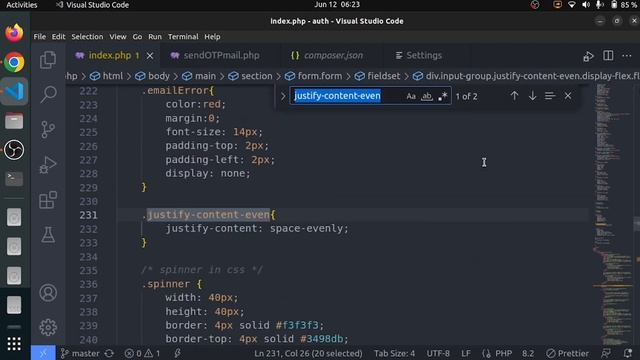Open the Manage gear in activity bar

(48, 327)
